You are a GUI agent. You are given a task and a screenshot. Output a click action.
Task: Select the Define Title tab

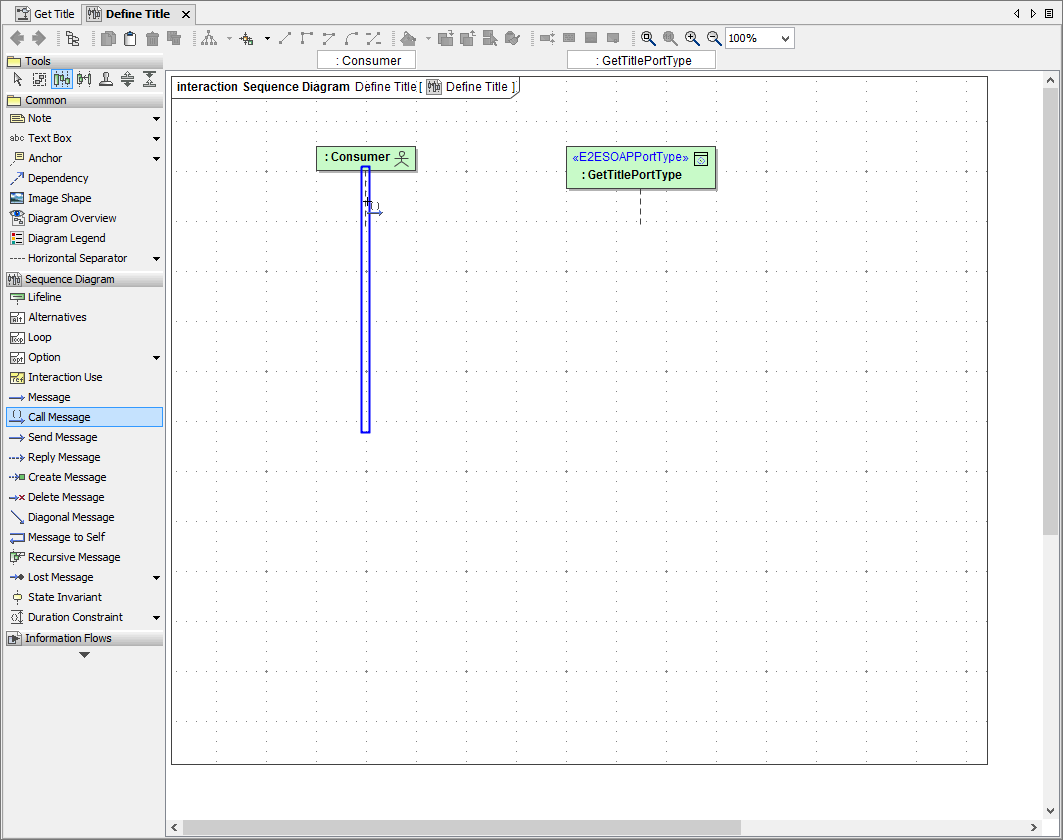click(x=137, y=14)
